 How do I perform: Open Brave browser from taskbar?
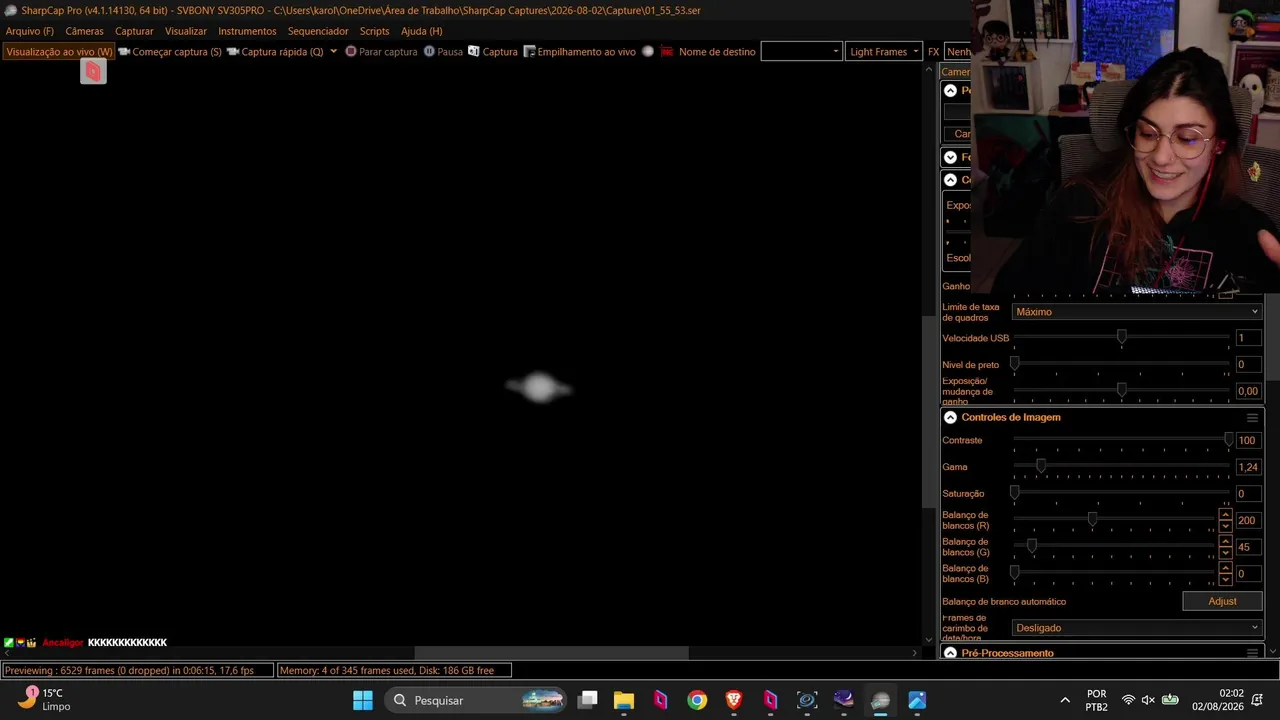pyautogui.click(x=734, y=700)
